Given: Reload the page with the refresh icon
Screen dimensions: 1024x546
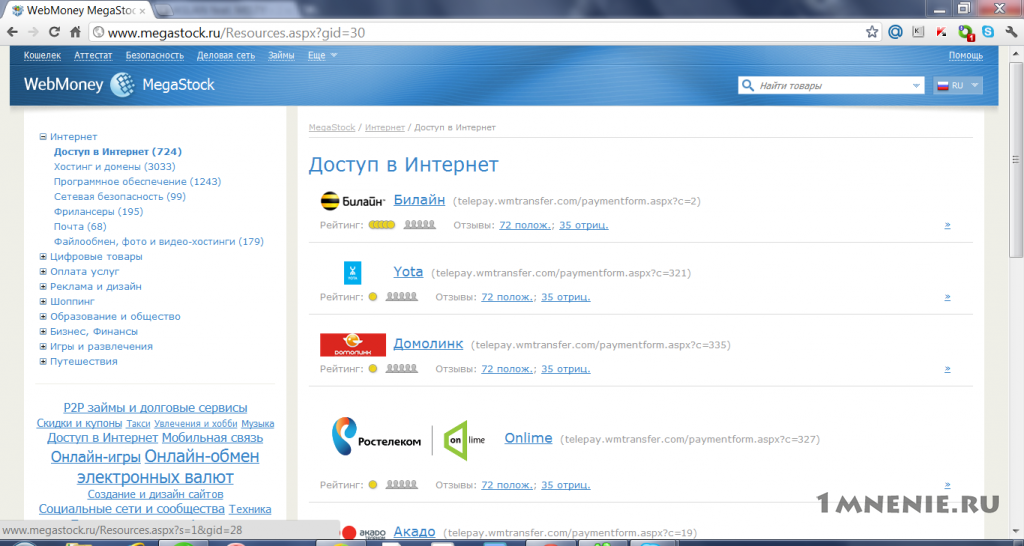Looking at the screenshot, I should 54,32.
